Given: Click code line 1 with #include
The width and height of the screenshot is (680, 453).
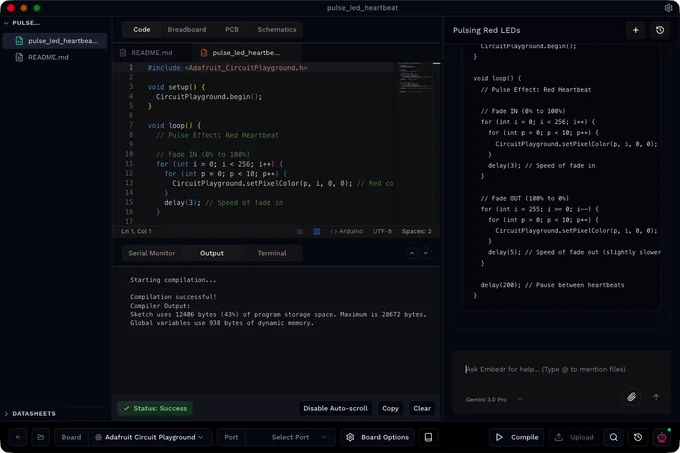Looking at the screenshot, I should [x=227, y=68].
